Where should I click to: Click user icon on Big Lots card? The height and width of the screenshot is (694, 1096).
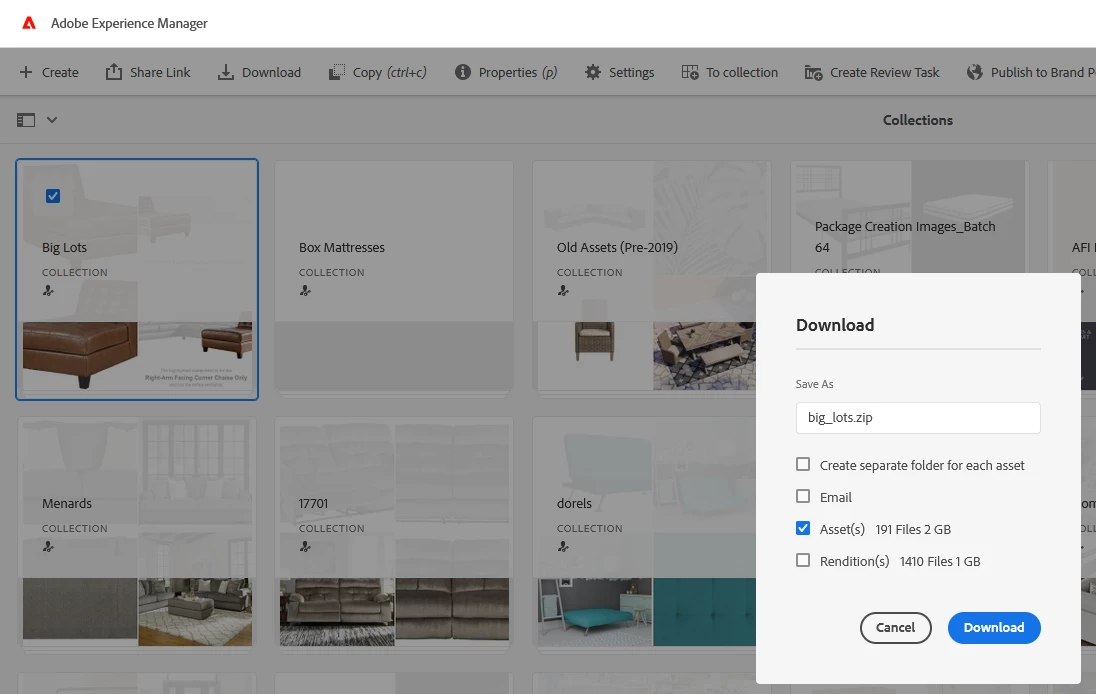click(x=48, y=291)
